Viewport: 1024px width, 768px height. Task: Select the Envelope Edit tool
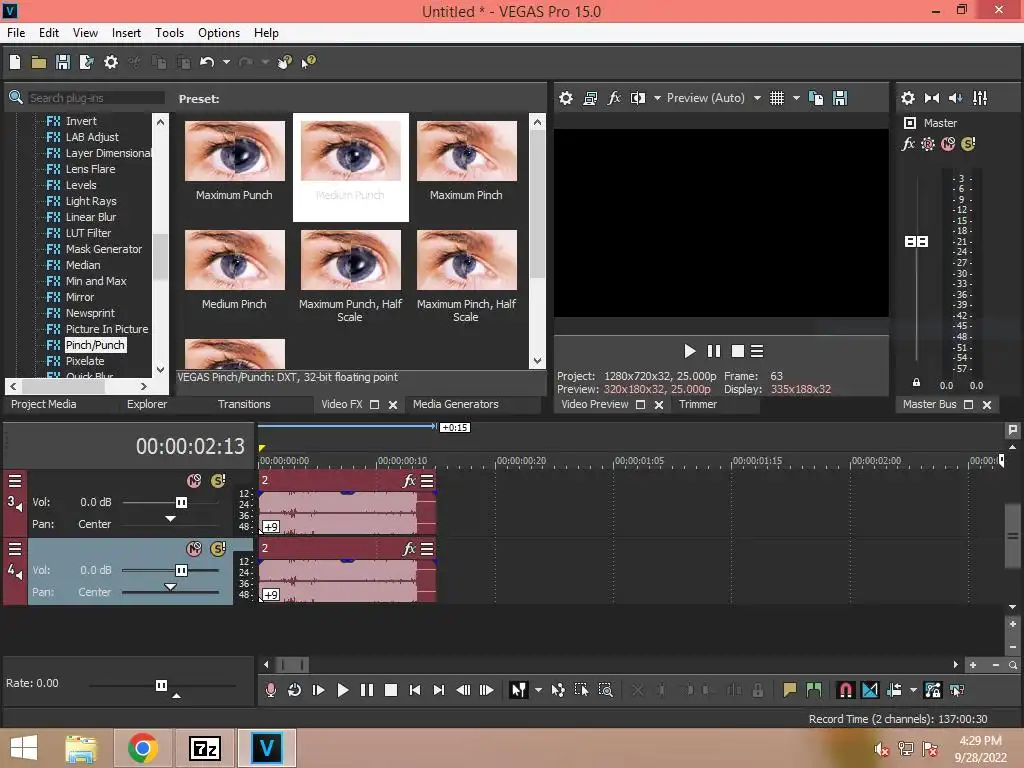(558, 690)
